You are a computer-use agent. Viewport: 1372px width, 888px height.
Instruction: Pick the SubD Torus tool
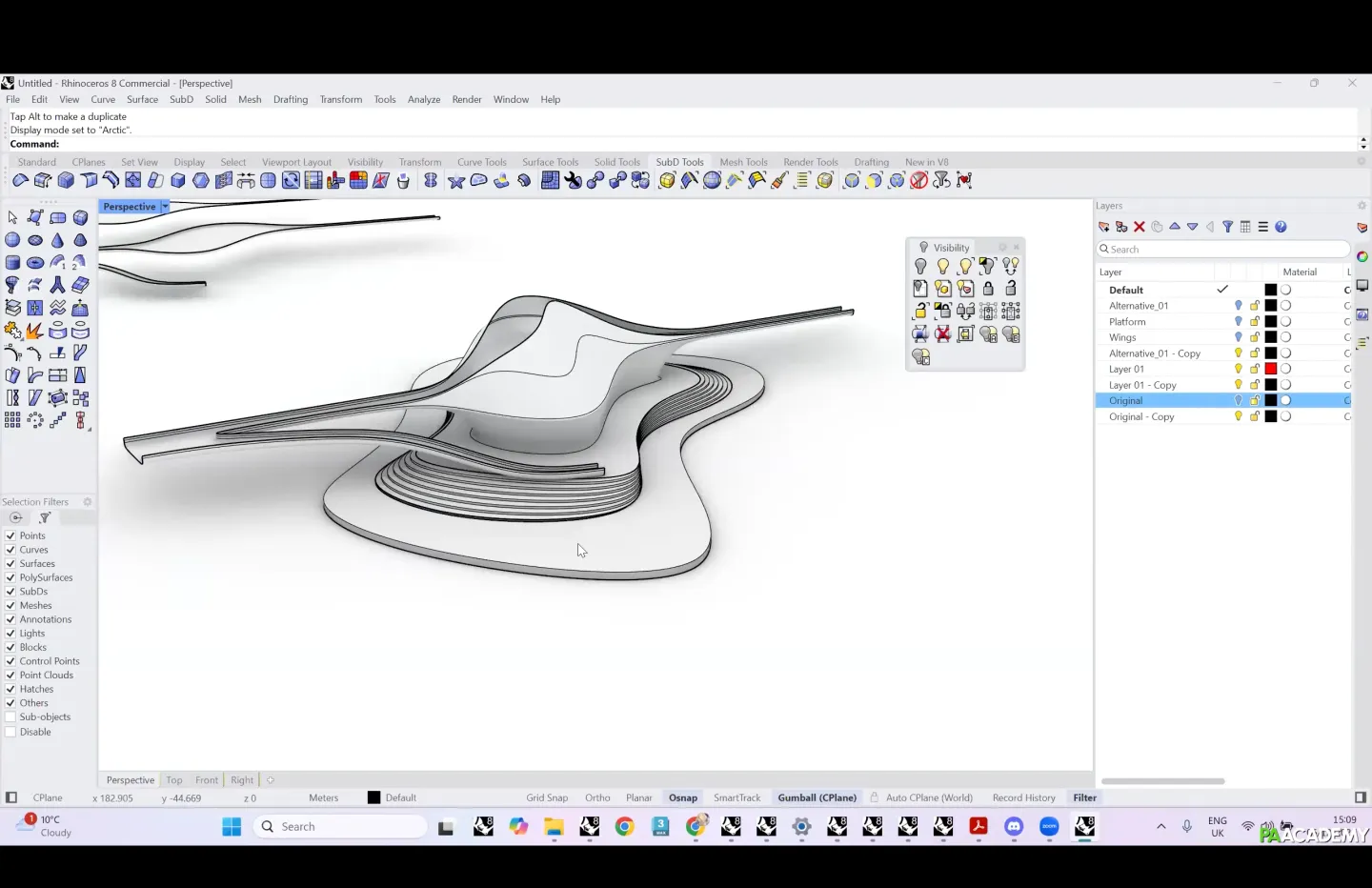(35, 263)
